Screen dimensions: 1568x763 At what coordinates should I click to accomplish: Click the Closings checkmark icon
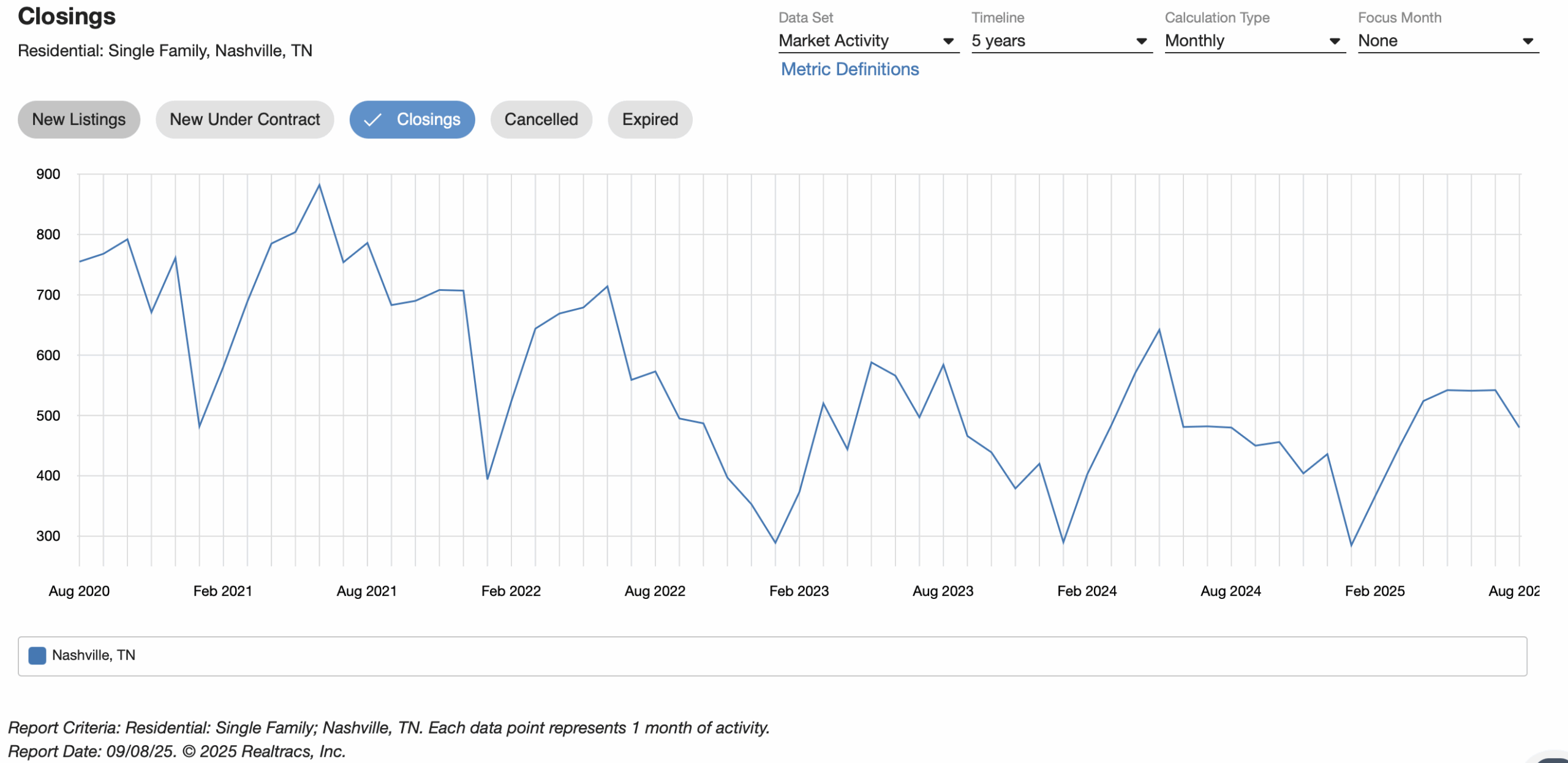coord(372,120)
